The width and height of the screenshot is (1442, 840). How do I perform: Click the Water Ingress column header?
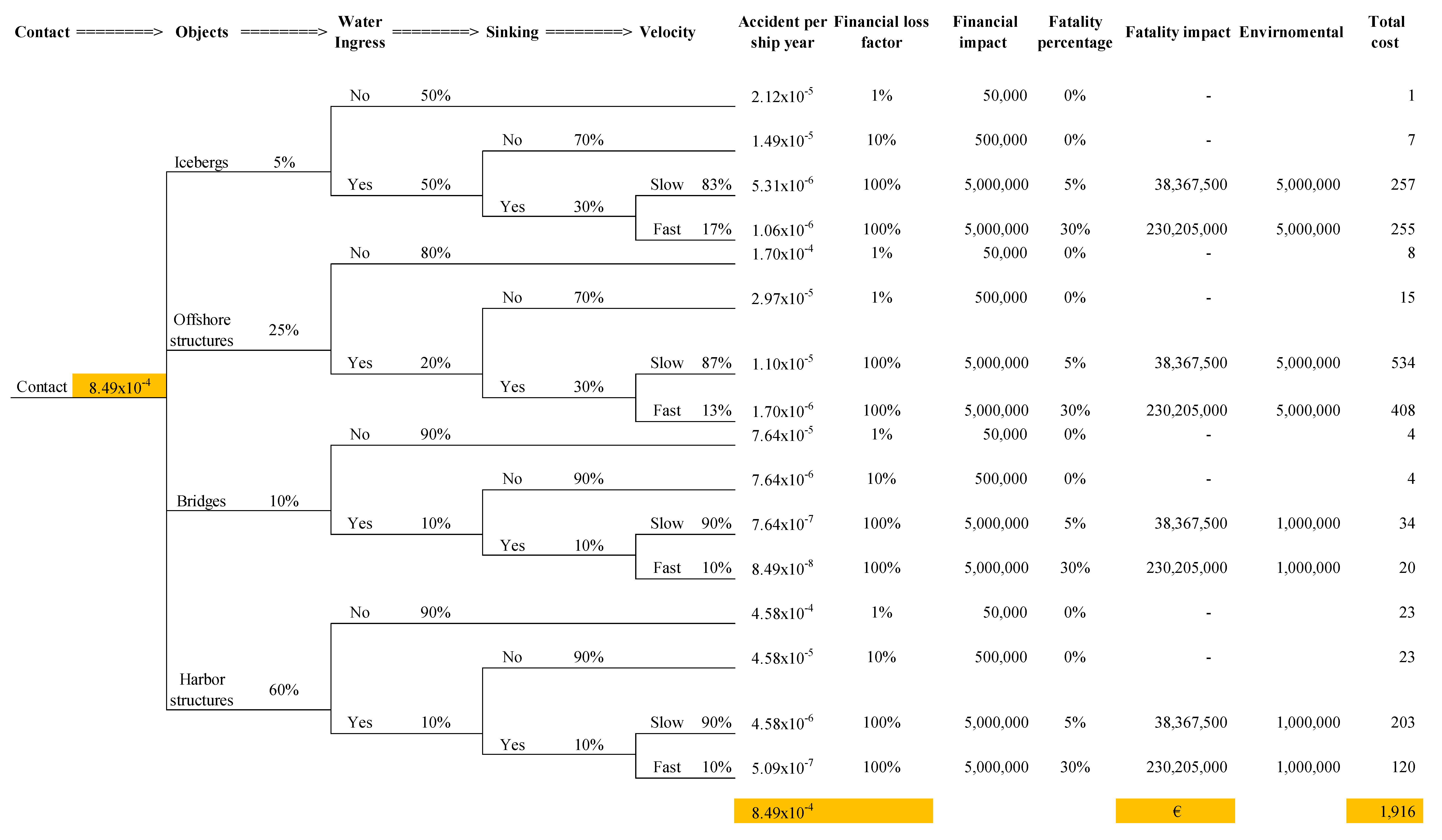click(360, 32)
